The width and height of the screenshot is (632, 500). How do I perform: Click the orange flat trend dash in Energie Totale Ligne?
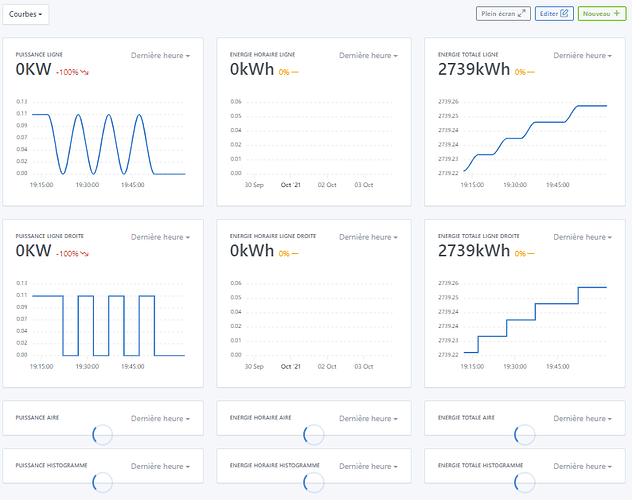click(531, 73)
